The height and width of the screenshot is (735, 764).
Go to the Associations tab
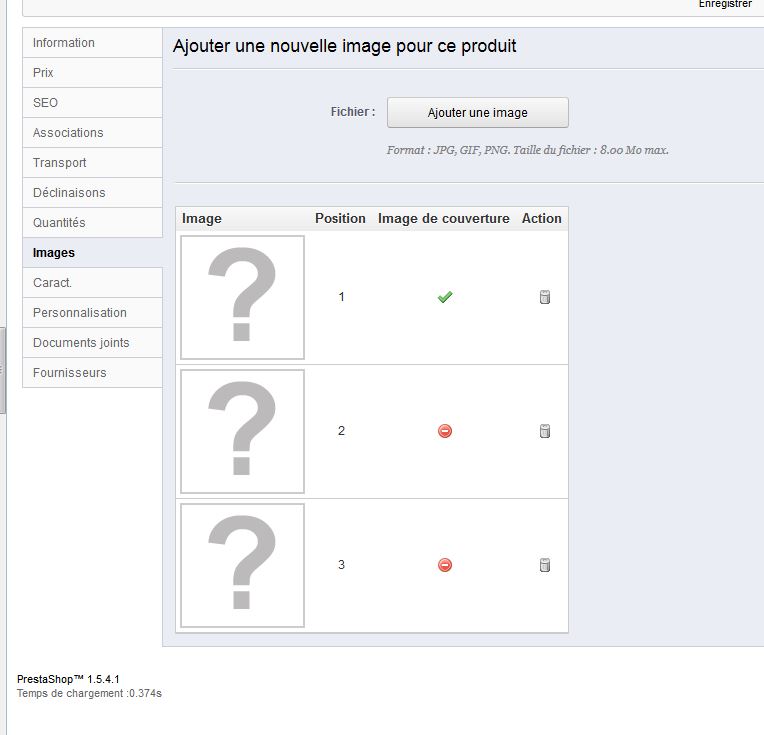click(x=93, y=133)
